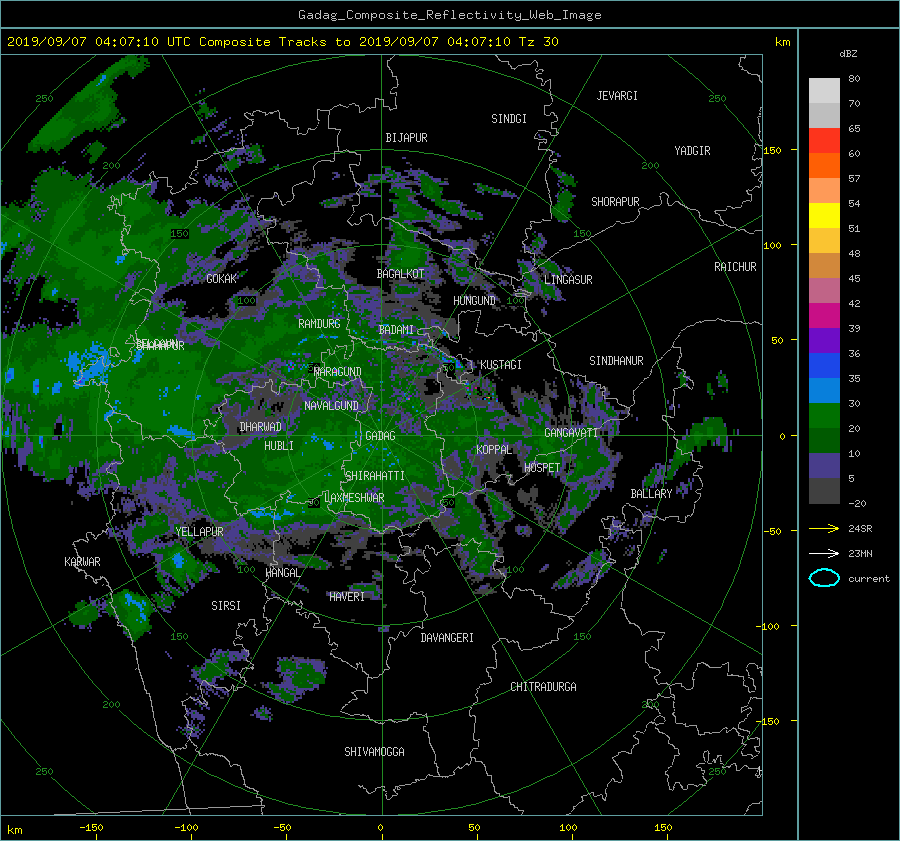Pick the dark gray -20 to 5 swatch

tap(824, 491)
